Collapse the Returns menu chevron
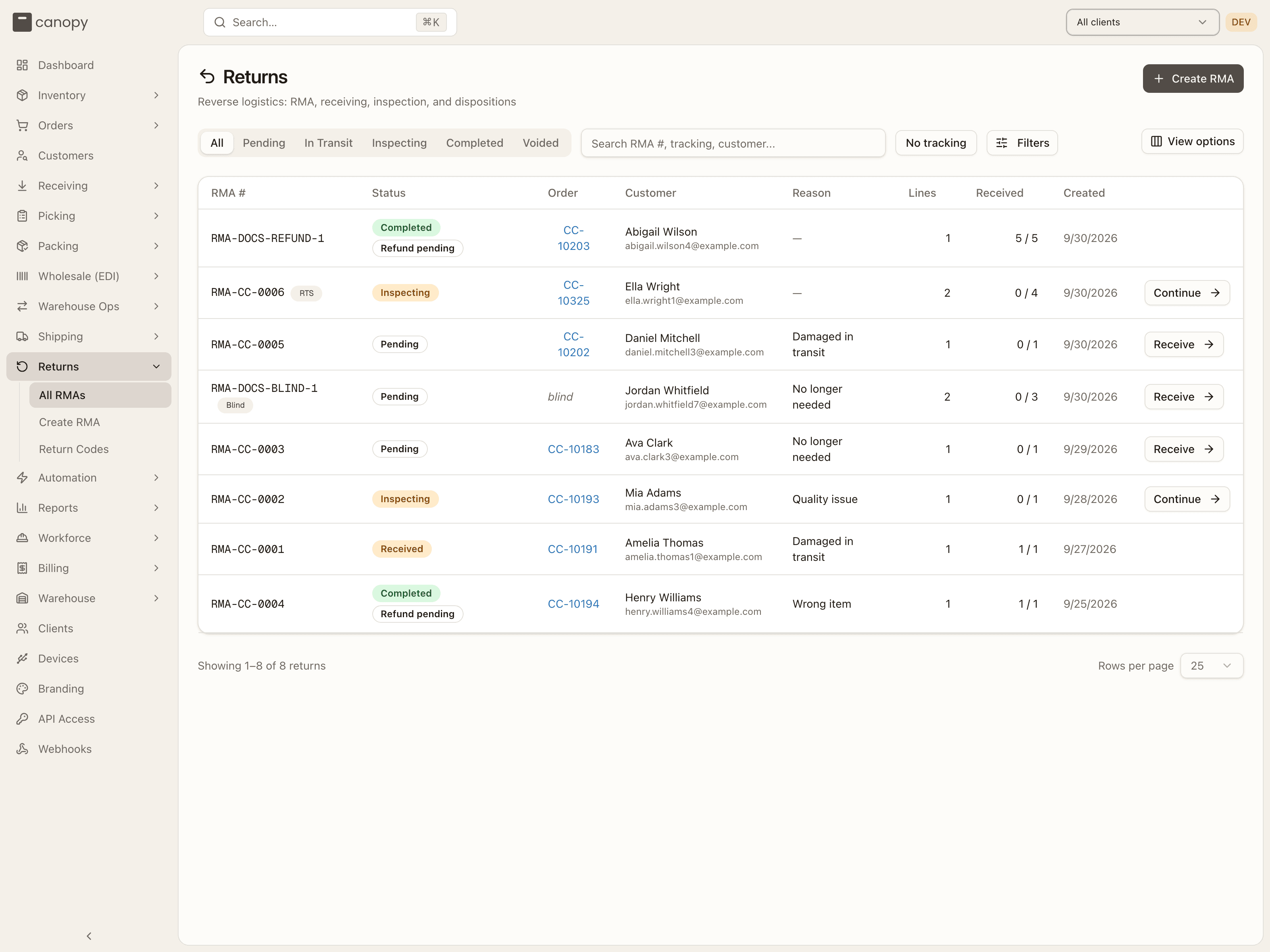The height and width of the screenshot is (952, 1270). (156, 367)
